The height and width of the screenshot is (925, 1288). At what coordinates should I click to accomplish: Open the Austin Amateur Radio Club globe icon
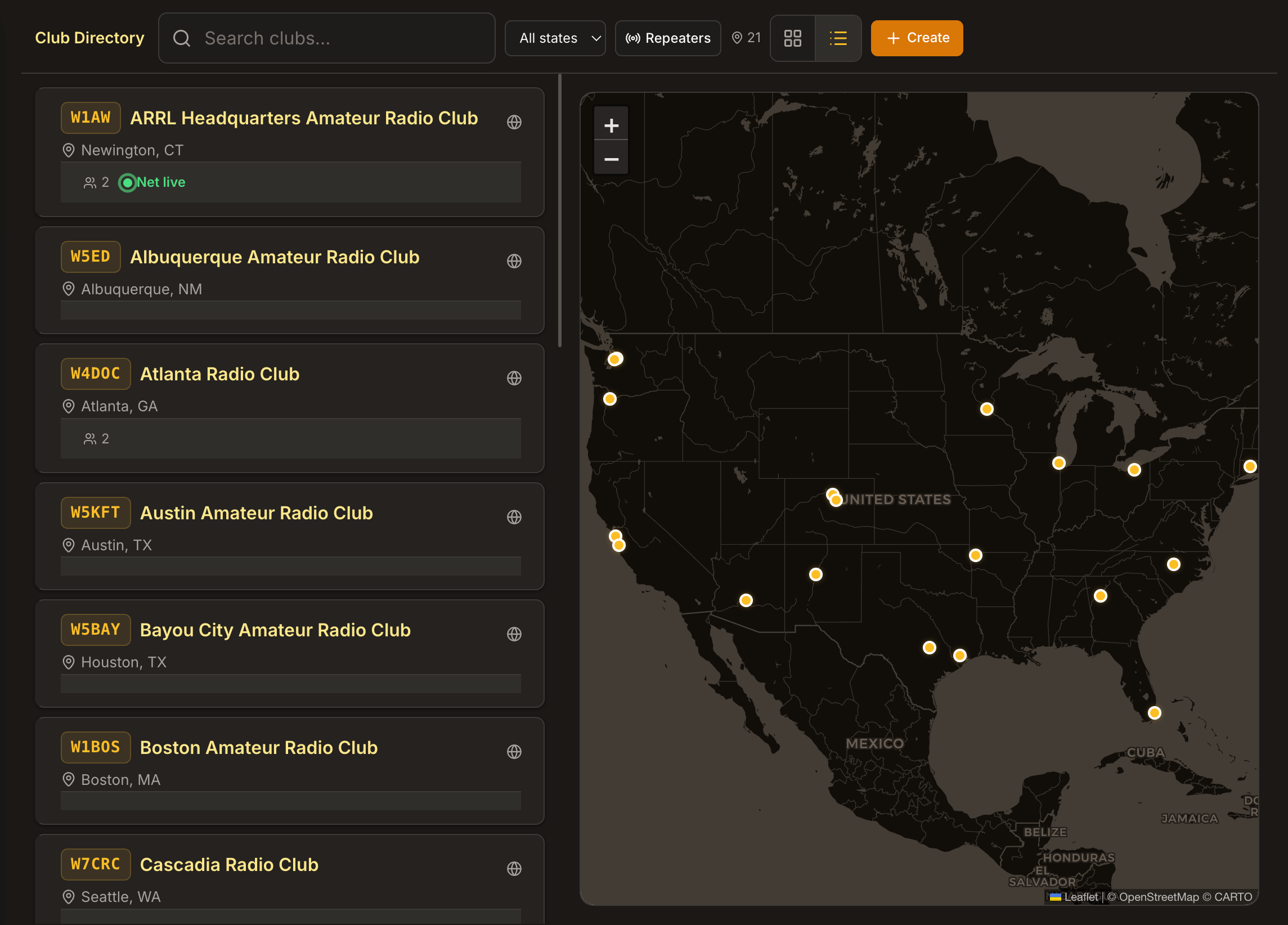tap(514, 517)
